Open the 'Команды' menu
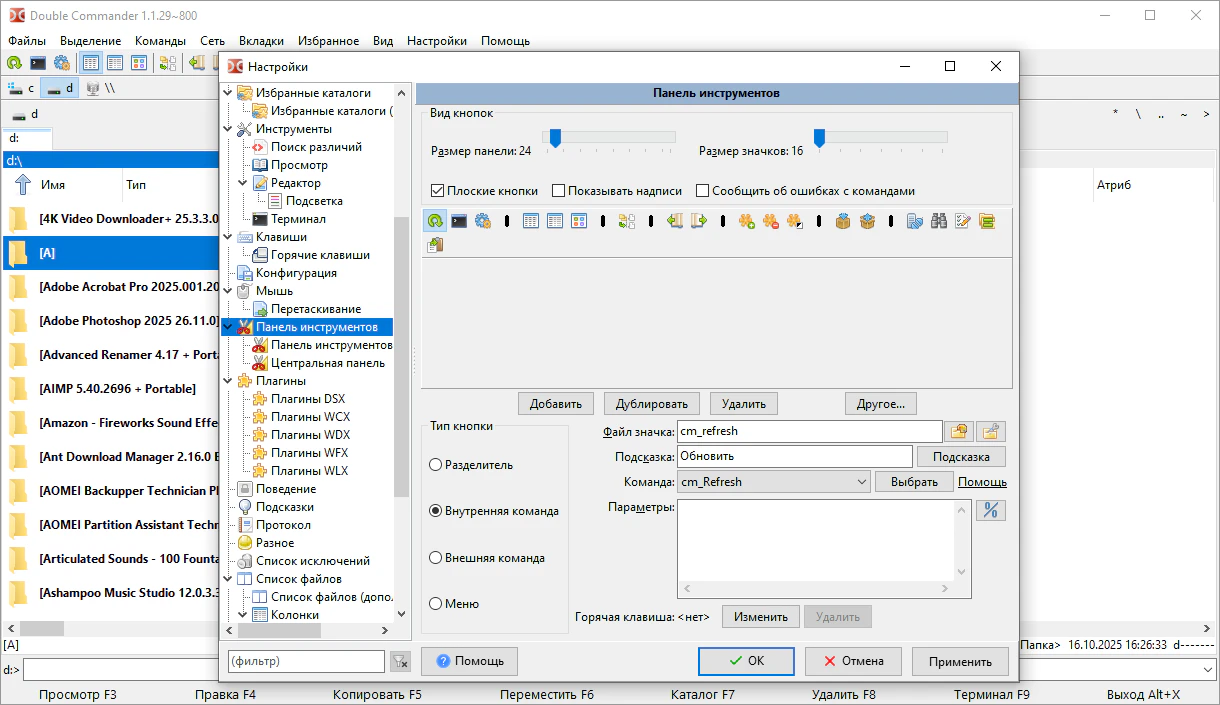This screenshot has height=705, width=1220. click(x=160, y=41)
